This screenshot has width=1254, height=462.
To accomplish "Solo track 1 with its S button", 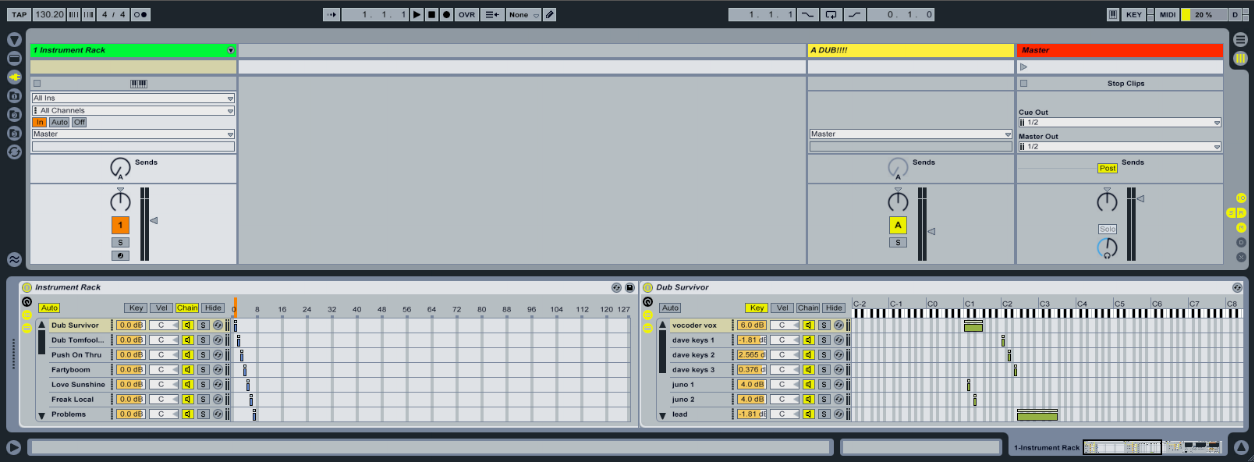I will (x=120, y=243).
